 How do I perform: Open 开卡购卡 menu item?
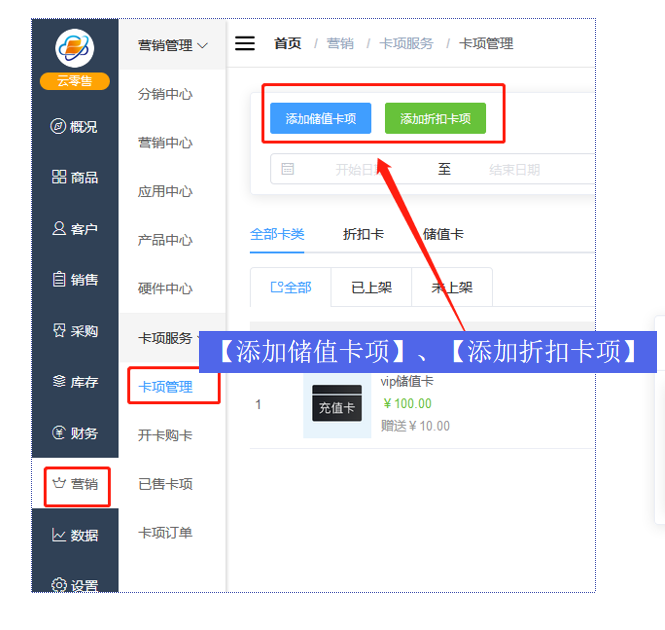(165, 435)
